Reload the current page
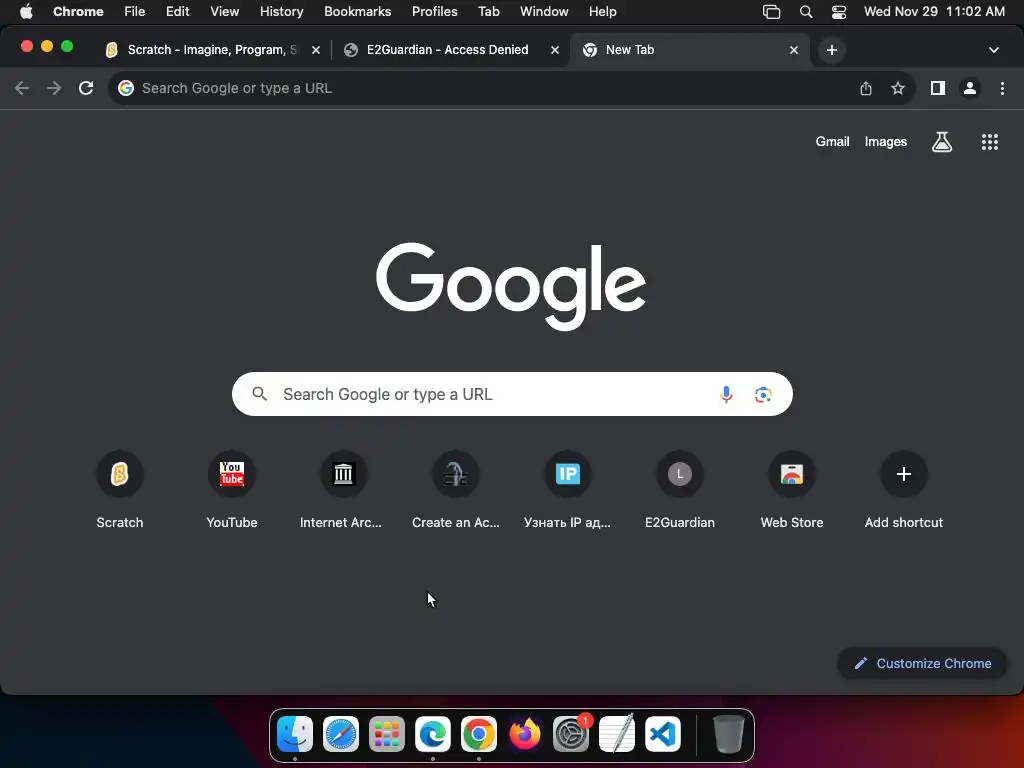1024x768 pixels. click(86, 88)
